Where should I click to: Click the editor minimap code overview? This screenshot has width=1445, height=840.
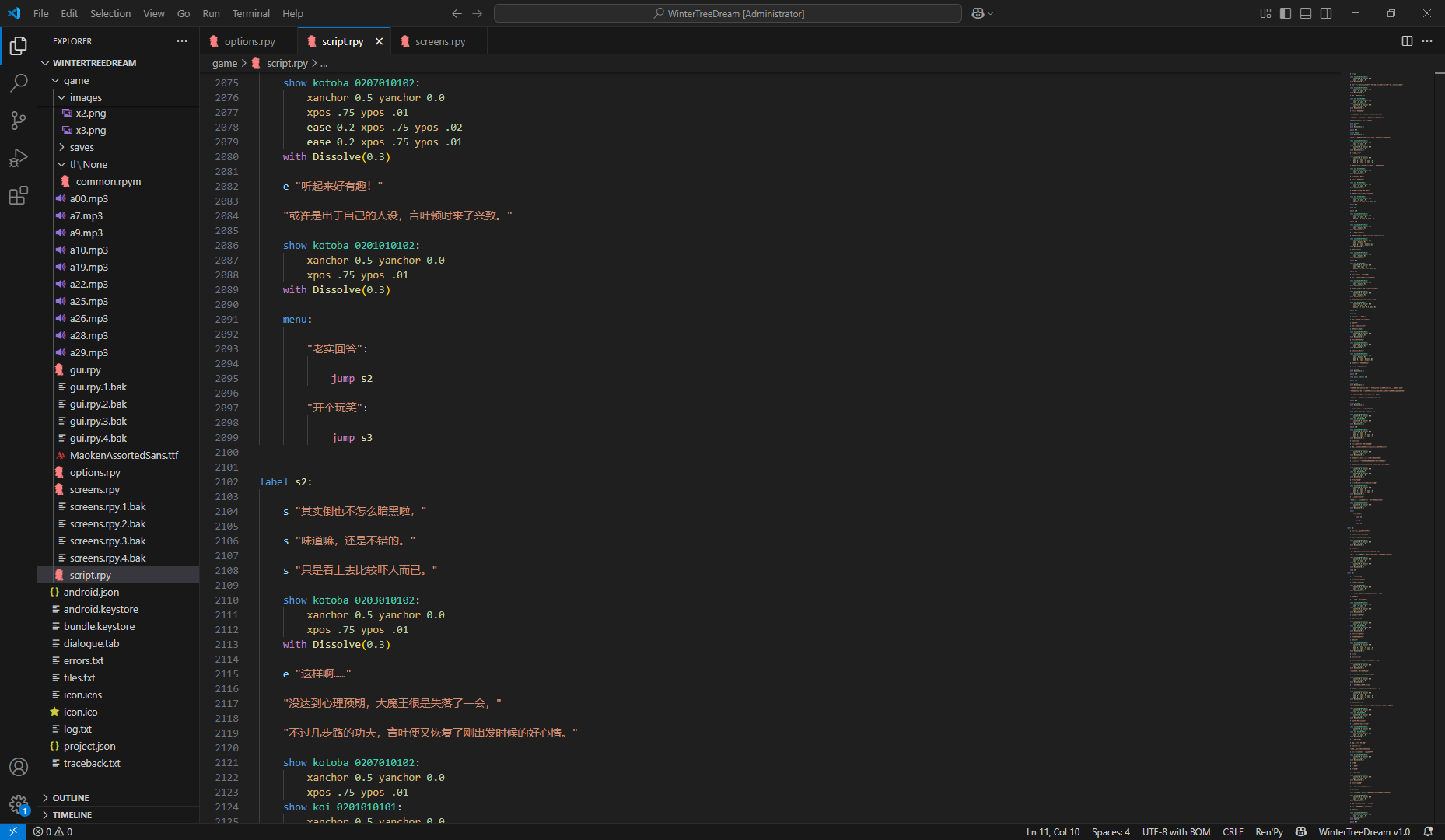point(1377,389)
